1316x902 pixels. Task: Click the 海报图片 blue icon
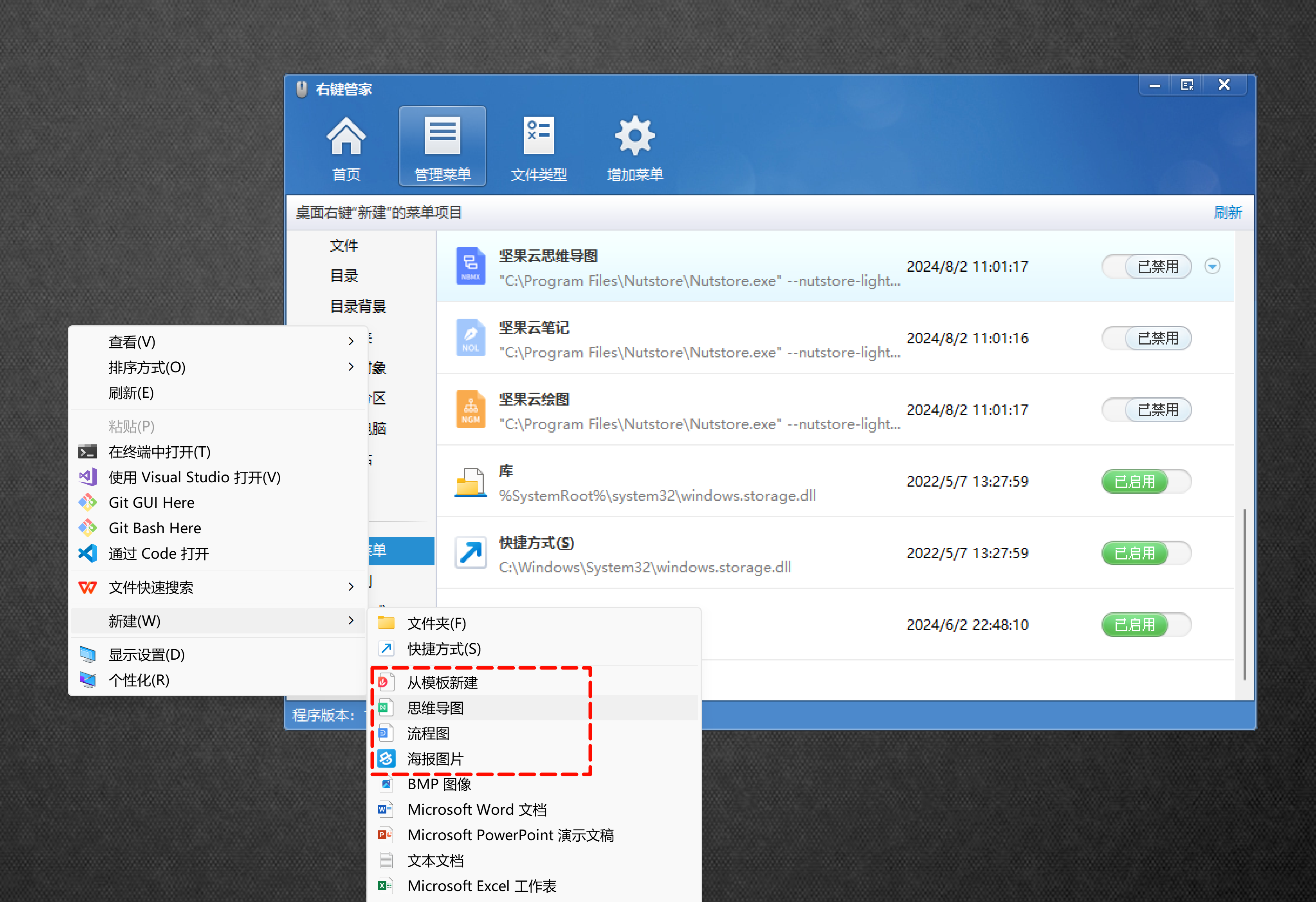click(x=386, y=759)
